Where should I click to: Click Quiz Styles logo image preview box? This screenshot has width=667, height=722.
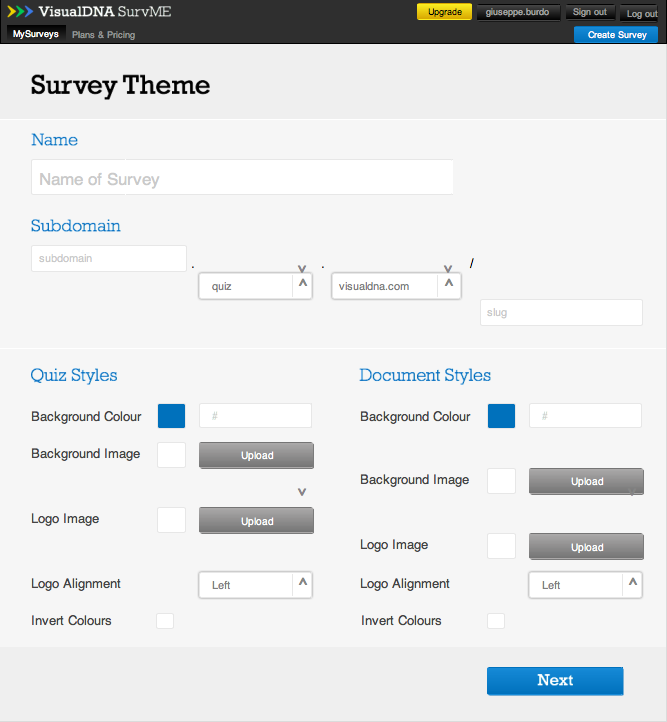point(171,520)
